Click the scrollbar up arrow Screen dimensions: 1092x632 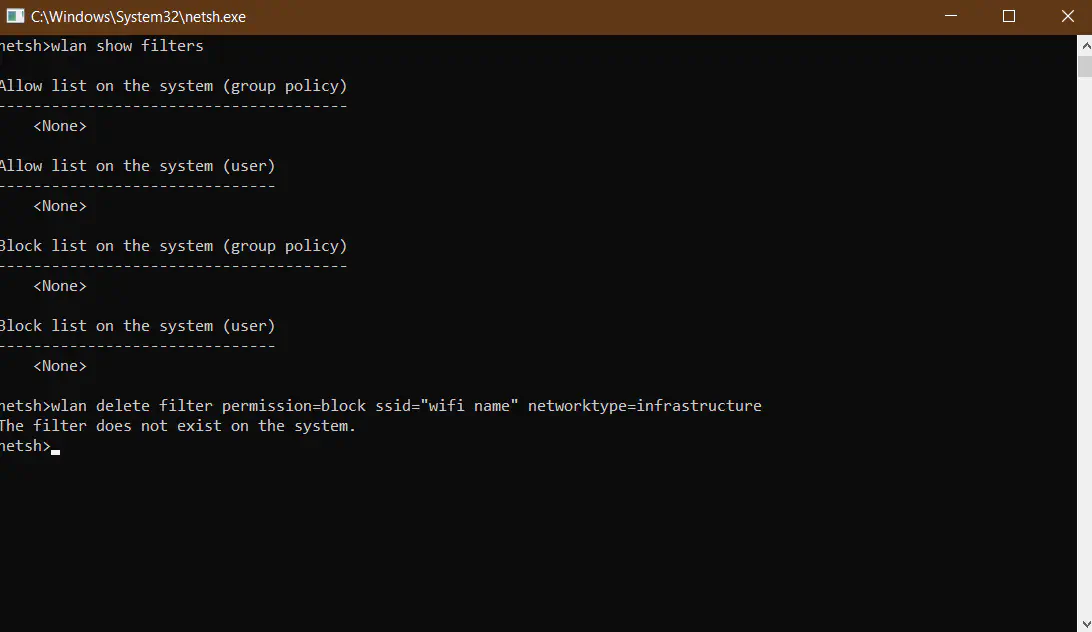(1084, 44)
